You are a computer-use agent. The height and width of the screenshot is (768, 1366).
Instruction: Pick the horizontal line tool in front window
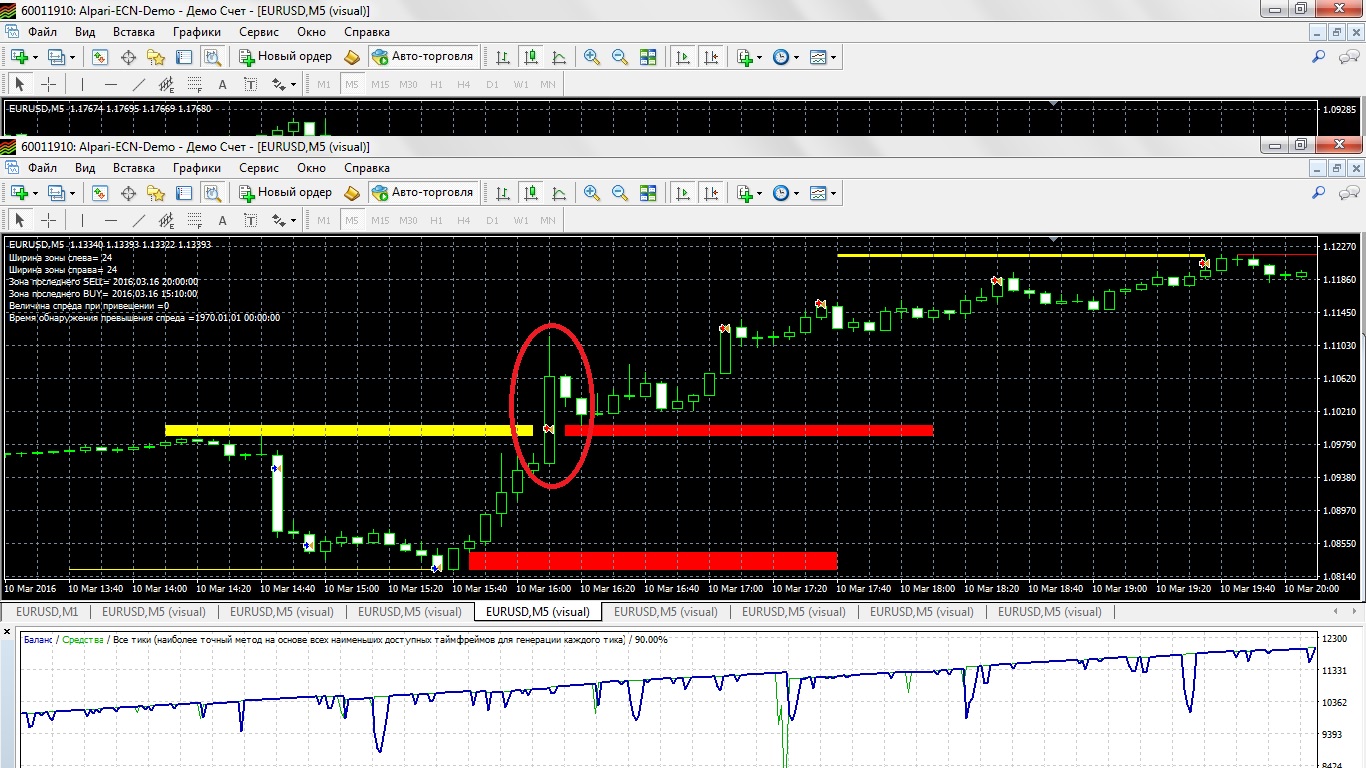point(111,221)
